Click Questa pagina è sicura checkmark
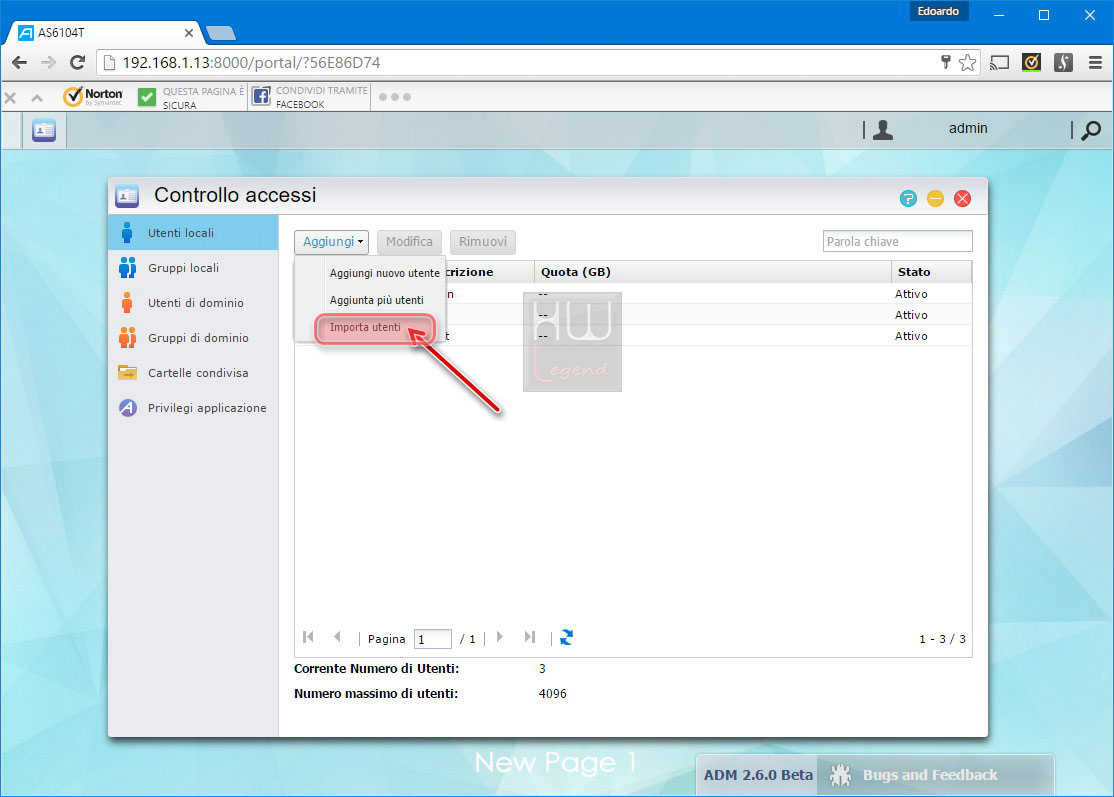The width and height of the screenshot is (1114, 797). (147, 97)
